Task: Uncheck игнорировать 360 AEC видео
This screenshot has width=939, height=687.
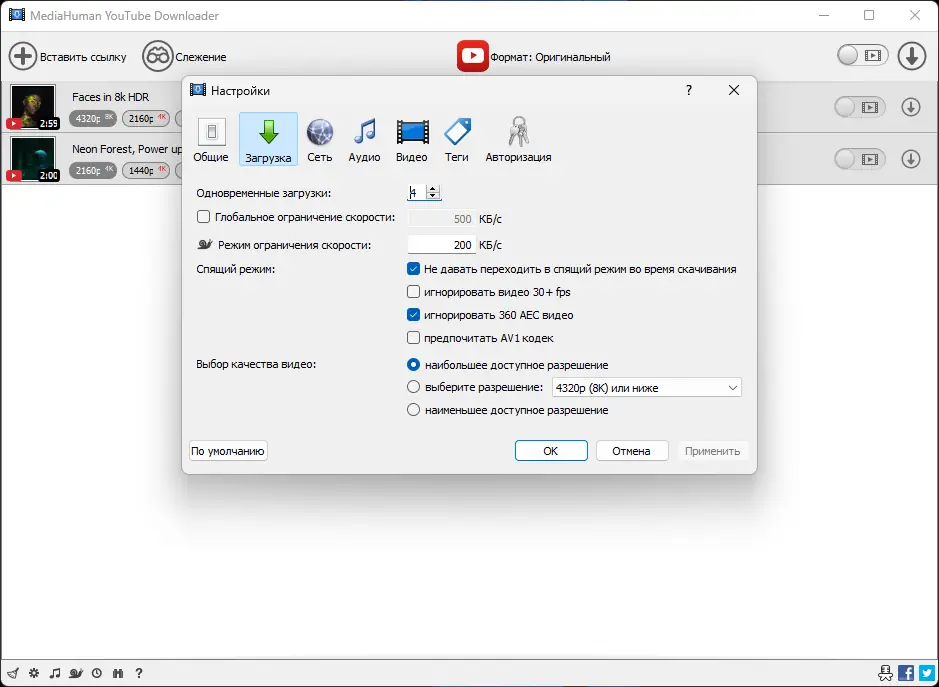Action: coord(413,314)
